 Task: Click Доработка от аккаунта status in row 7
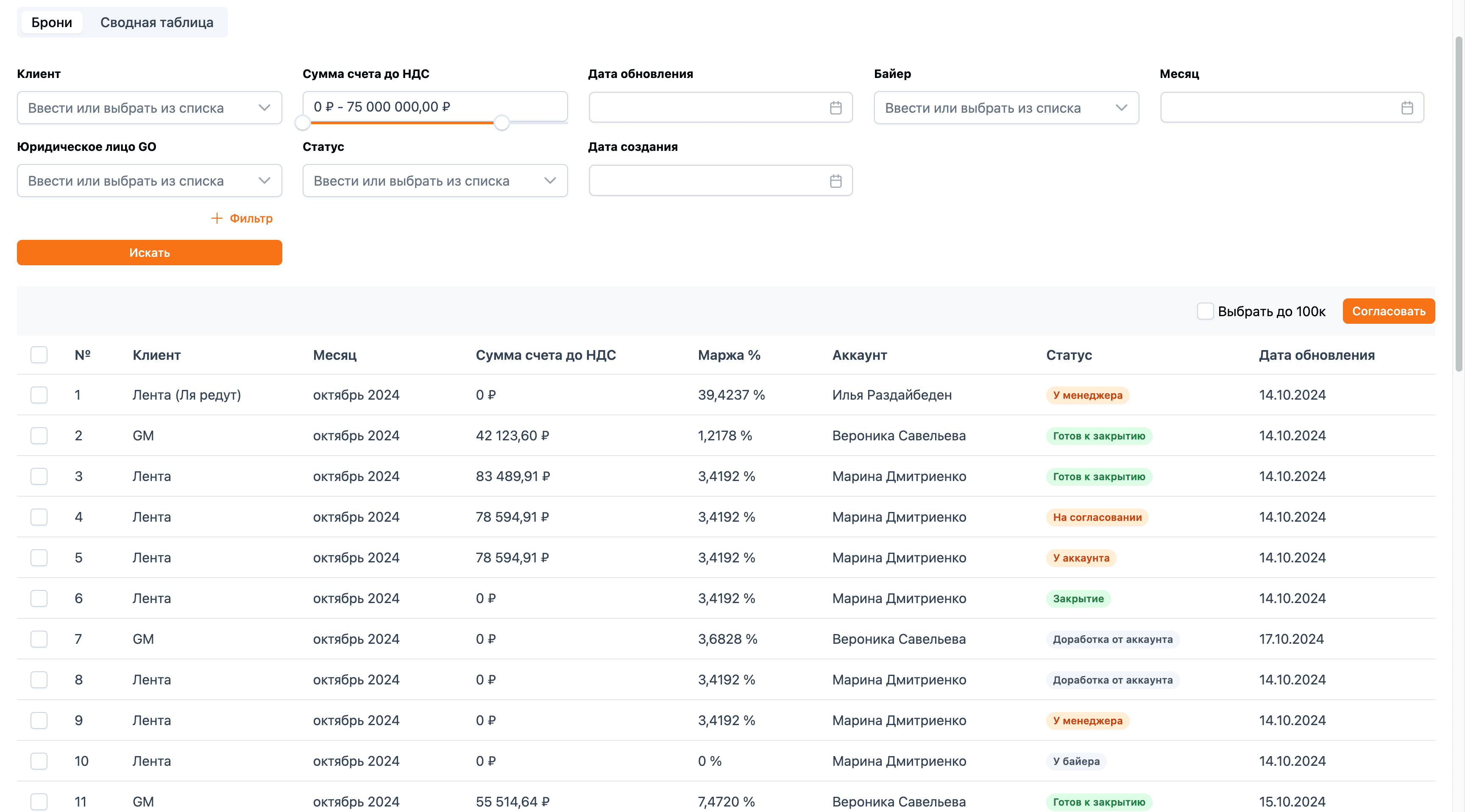(x=1112, y=639)
